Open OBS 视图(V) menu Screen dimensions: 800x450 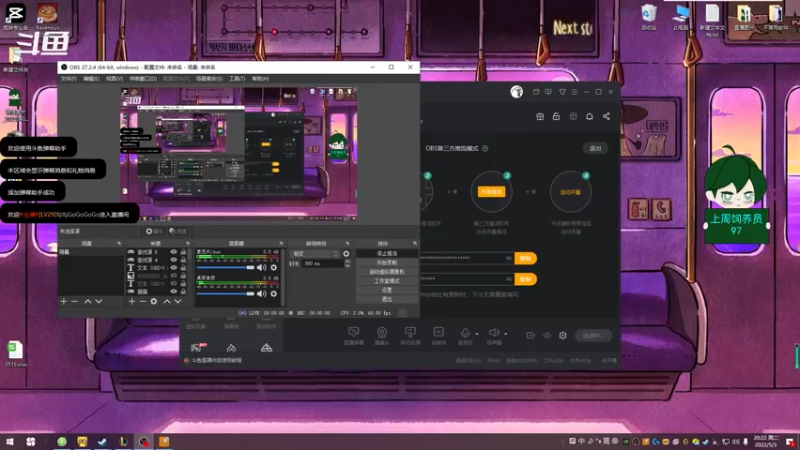tap(114, 79)
